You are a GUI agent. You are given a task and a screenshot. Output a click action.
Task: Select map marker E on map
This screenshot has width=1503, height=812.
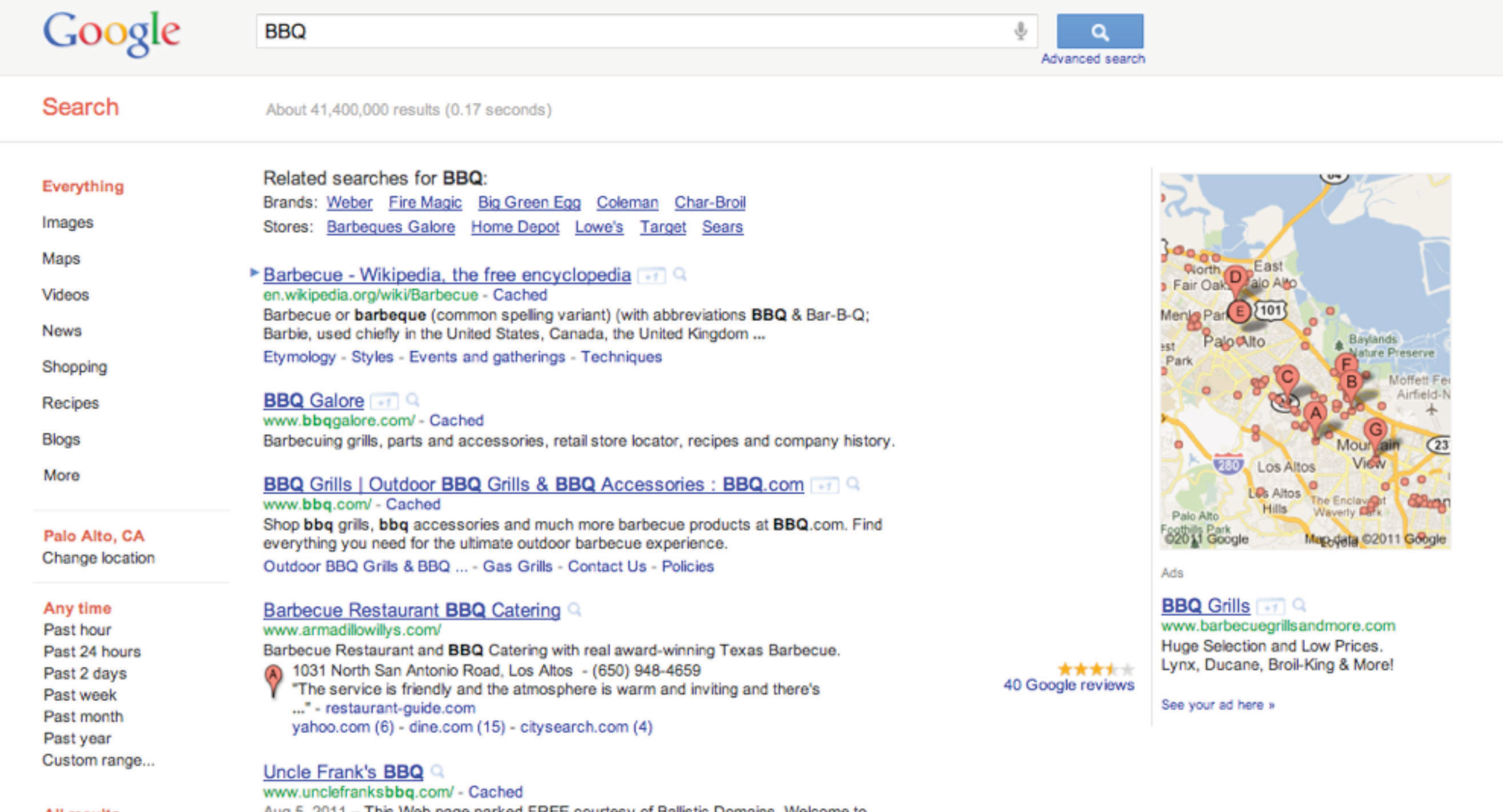[x=1239, y=312]
